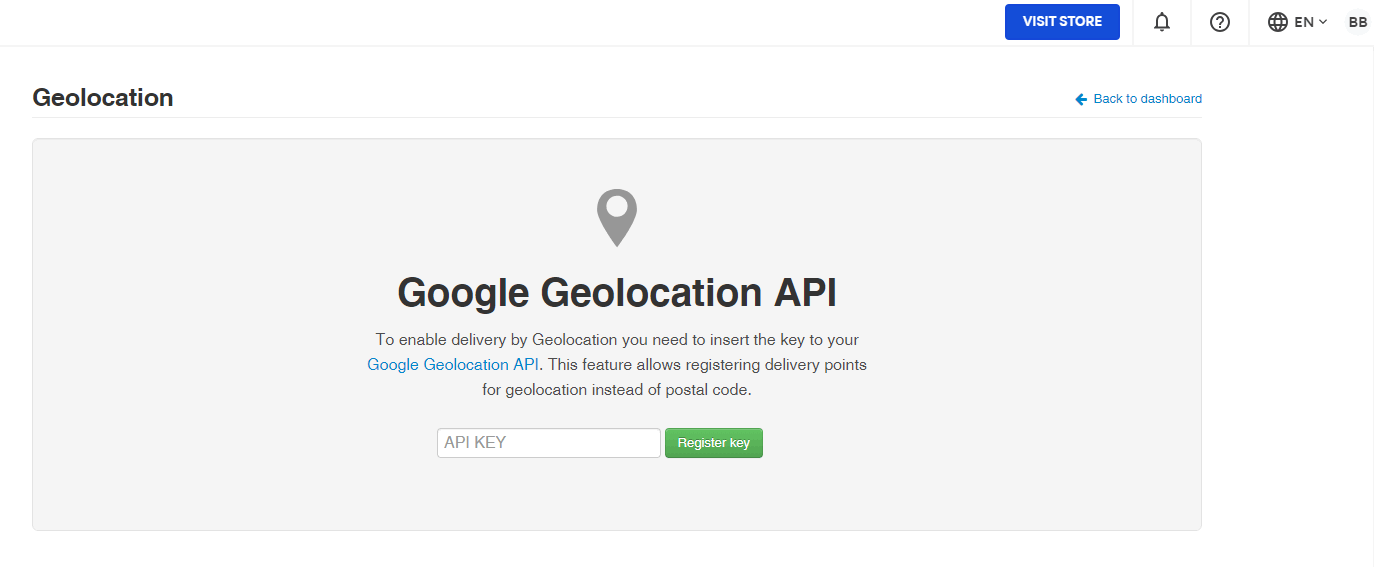Click the globe language icon
The image size is (1374, 567).
click(1277, 22)
